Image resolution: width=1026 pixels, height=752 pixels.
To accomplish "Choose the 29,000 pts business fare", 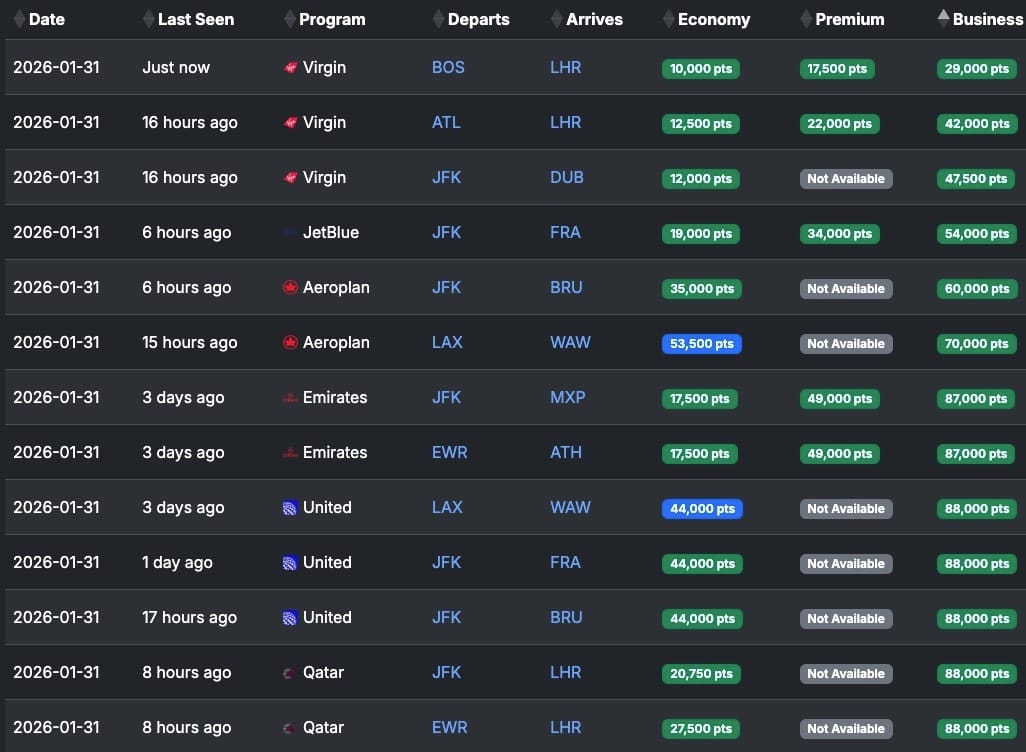I will click(x=977, y=69).
